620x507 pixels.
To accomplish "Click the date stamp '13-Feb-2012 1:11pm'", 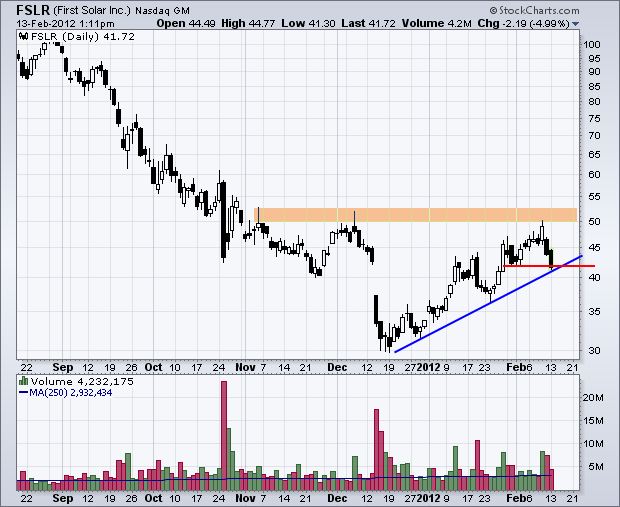I will click(x=65, y=24).
